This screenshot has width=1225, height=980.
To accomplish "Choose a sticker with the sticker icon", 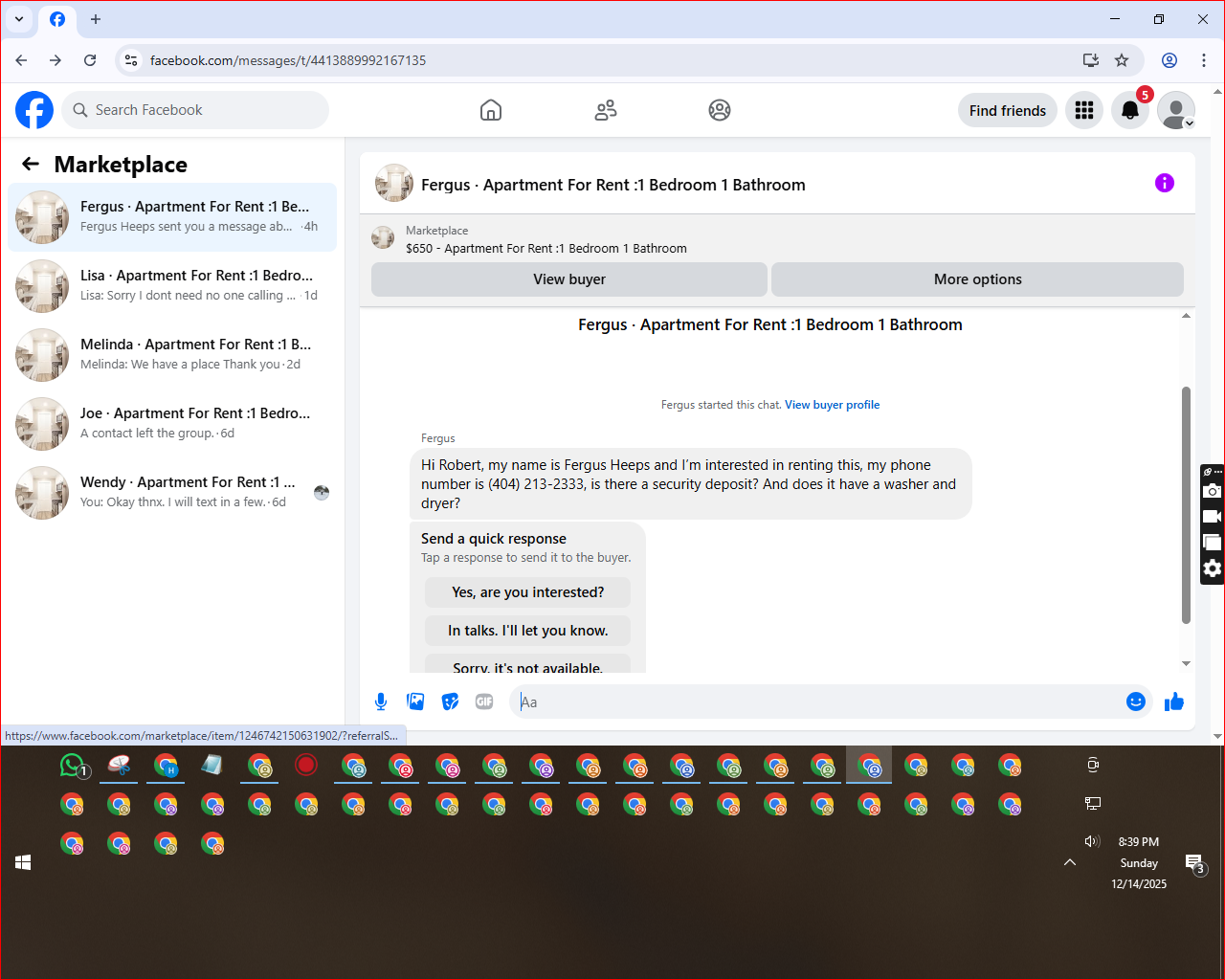I will click(x=450, y=702).
